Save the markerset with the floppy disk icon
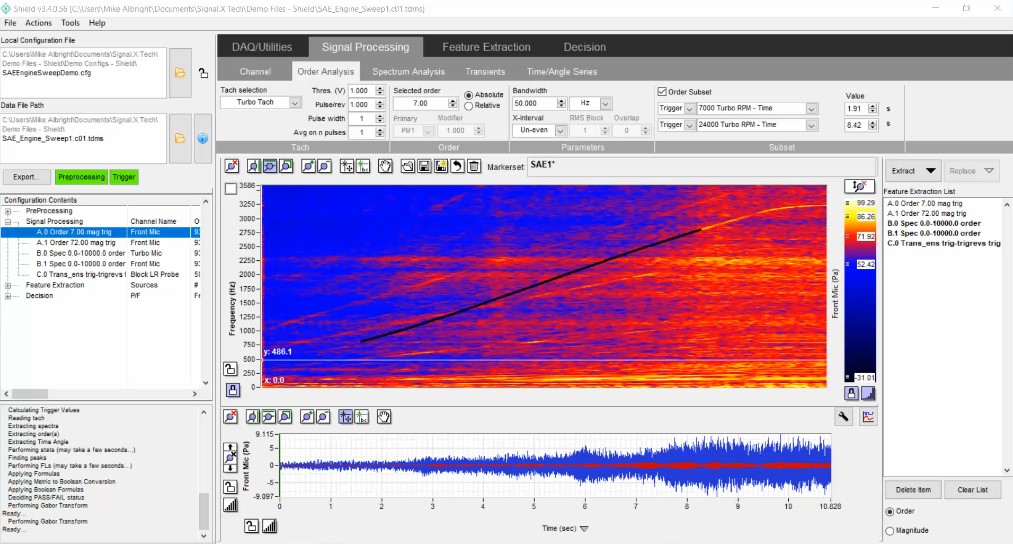Screen dimensions: 1013x544 click(x=425, y=166)
